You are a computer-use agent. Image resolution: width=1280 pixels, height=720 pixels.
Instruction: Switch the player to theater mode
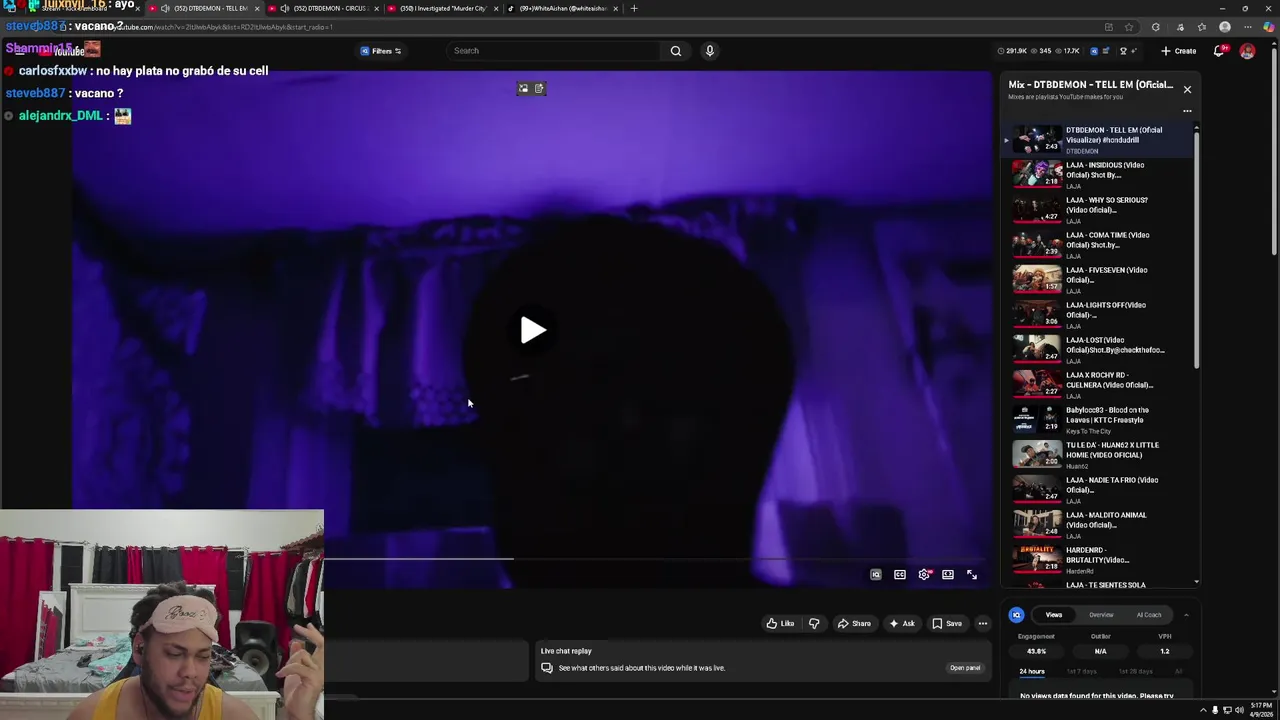(x=948, y=575)
